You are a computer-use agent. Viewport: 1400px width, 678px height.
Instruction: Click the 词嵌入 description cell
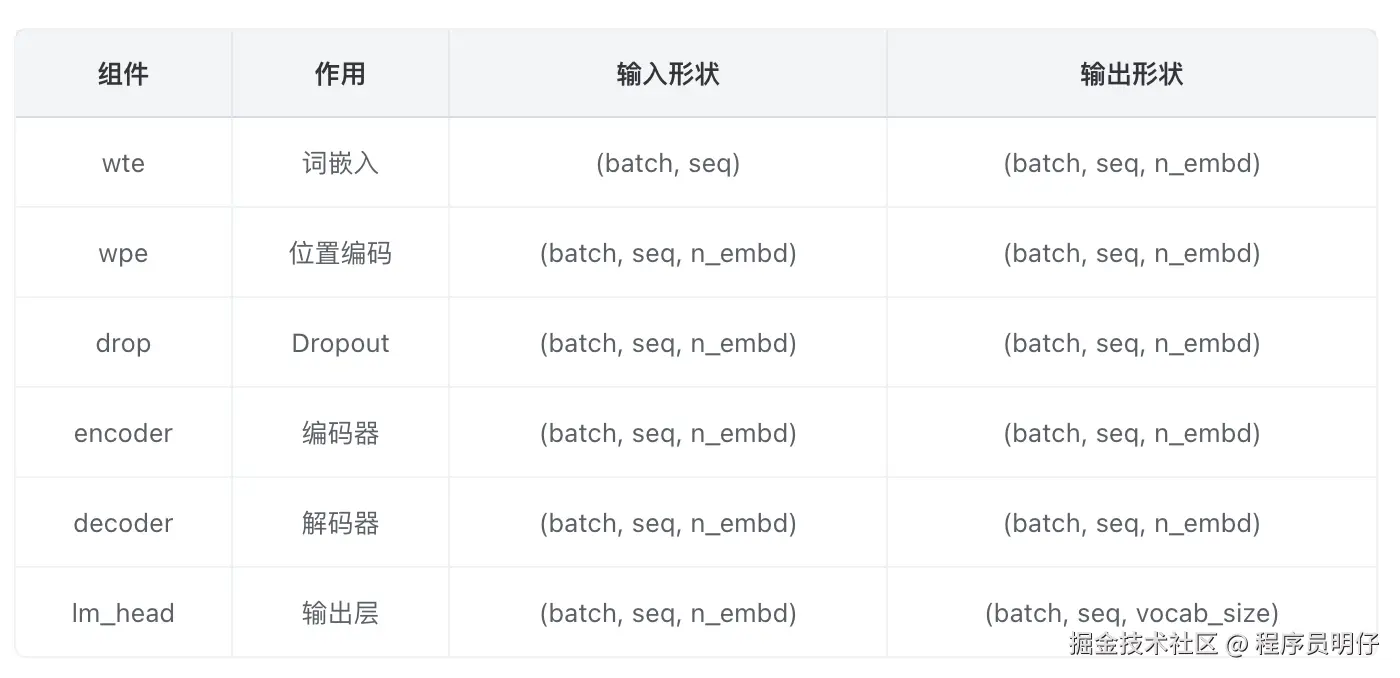[340, 163]
